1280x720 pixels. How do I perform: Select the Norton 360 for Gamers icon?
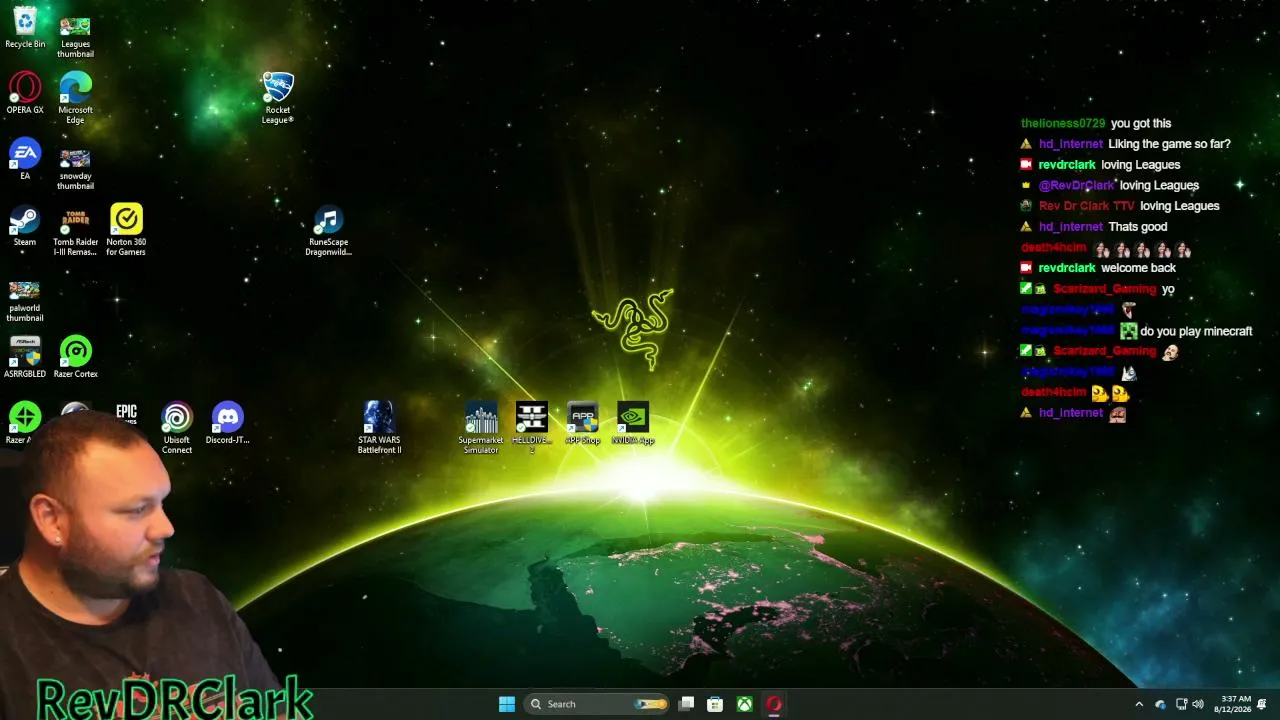point(126,229)
